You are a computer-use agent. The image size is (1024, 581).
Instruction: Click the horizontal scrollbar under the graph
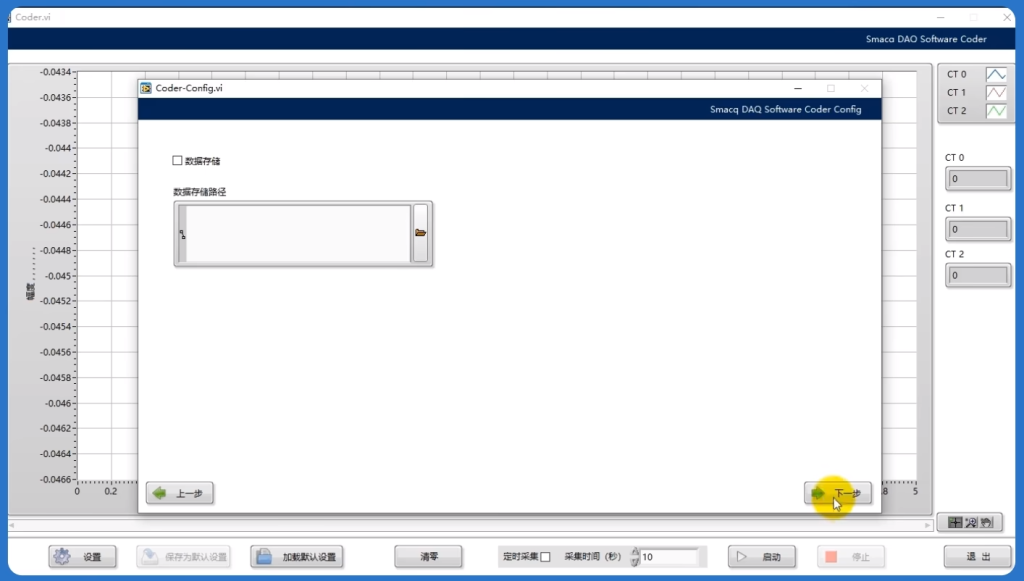pos(470,525)
